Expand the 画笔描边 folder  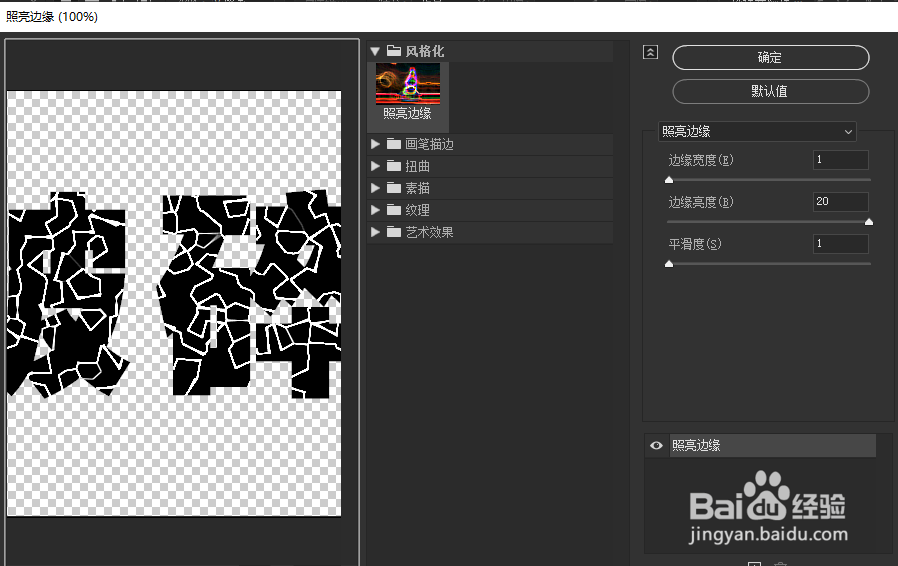click(x=375, y=144)
